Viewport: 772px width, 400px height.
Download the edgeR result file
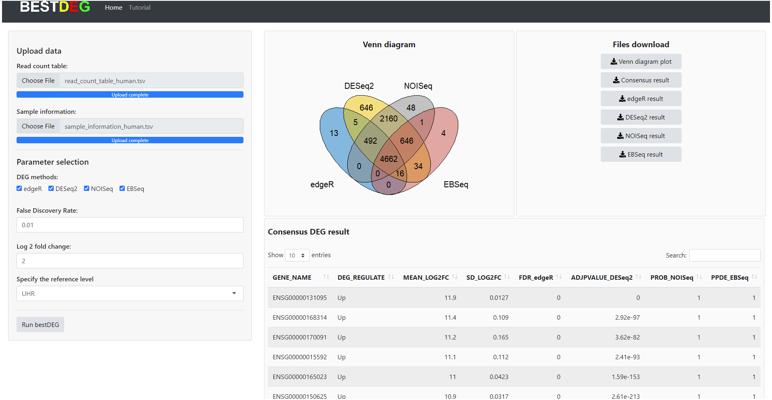coord(641,99)
